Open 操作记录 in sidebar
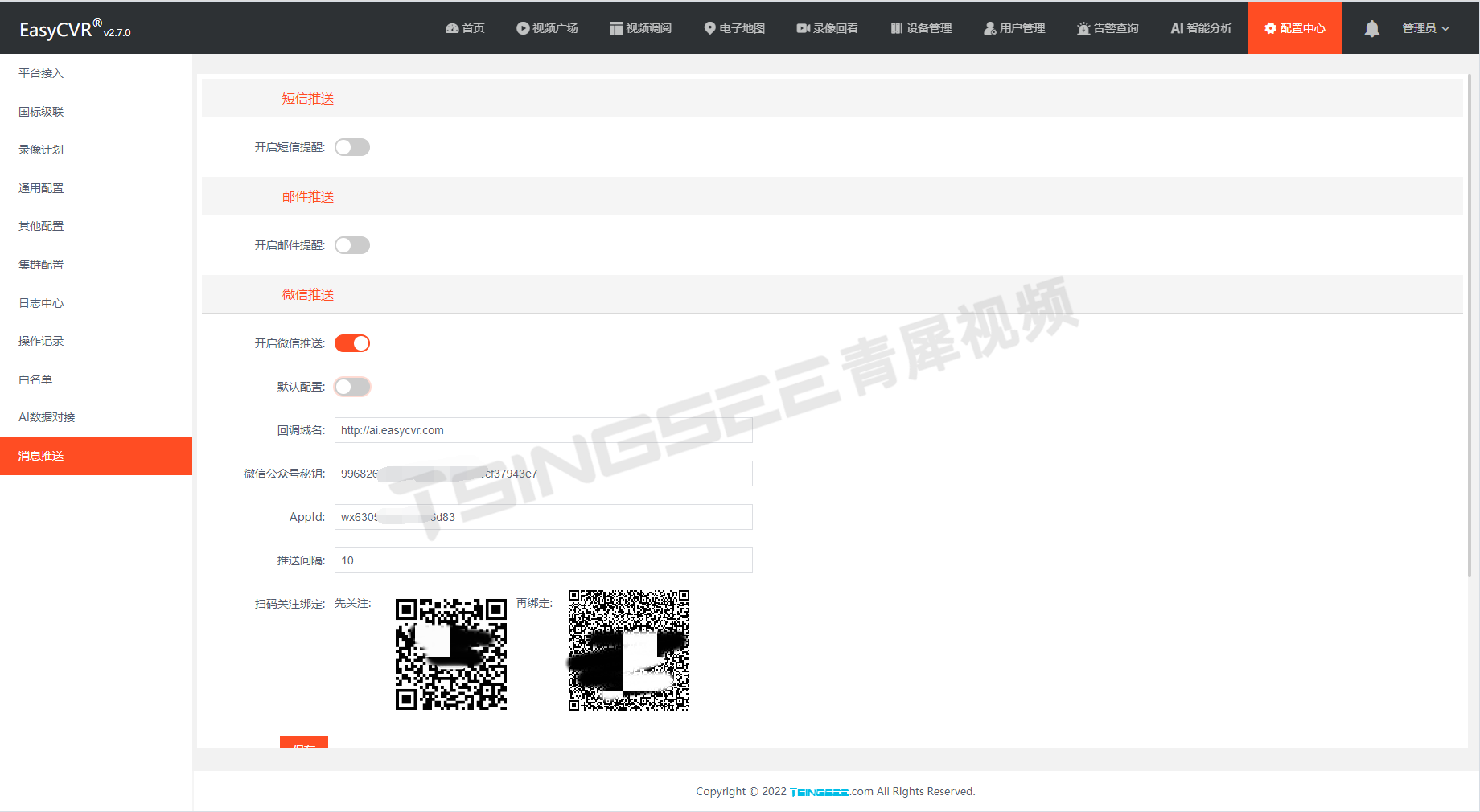Viewport: 1480px width, 812px height. pos(96,341)
